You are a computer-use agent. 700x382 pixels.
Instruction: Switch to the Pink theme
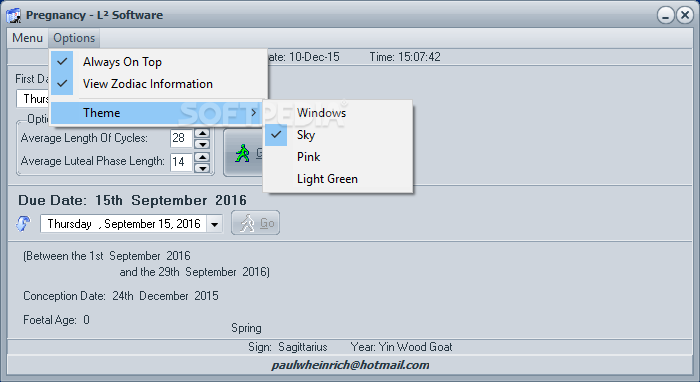pos(338,157)
